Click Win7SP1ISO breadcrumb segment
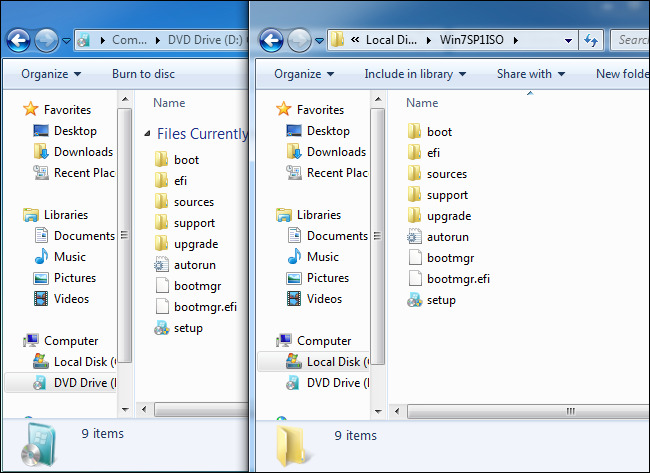The width and height of the screenshot is (650, 473). click(472, 40)
